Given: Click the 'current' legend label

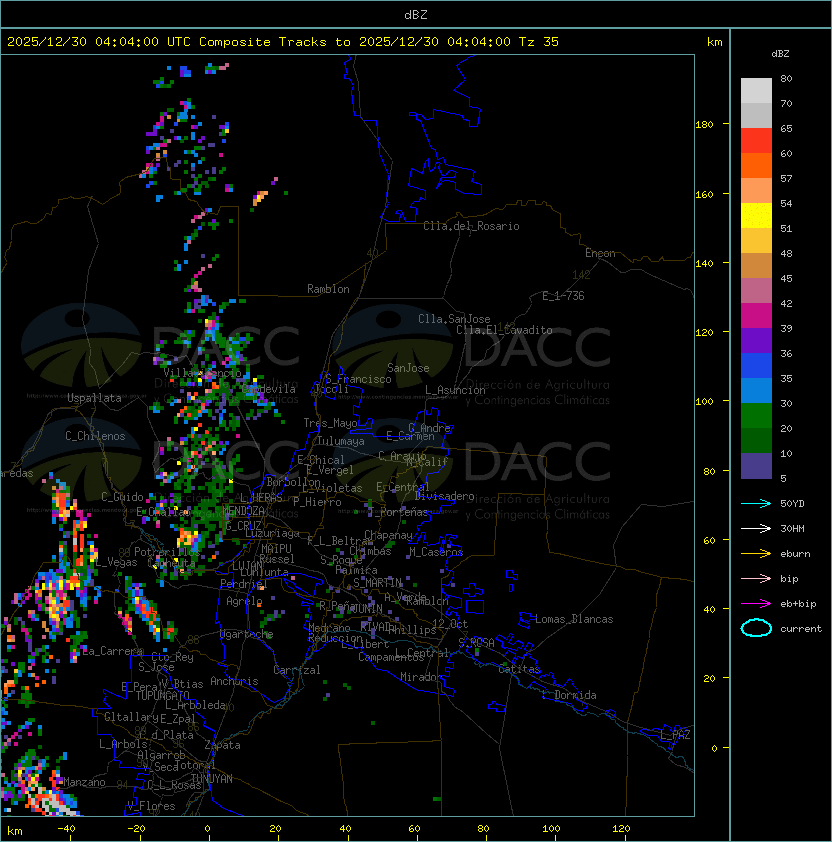Looking at the screenshot, I should click(801, 629).
